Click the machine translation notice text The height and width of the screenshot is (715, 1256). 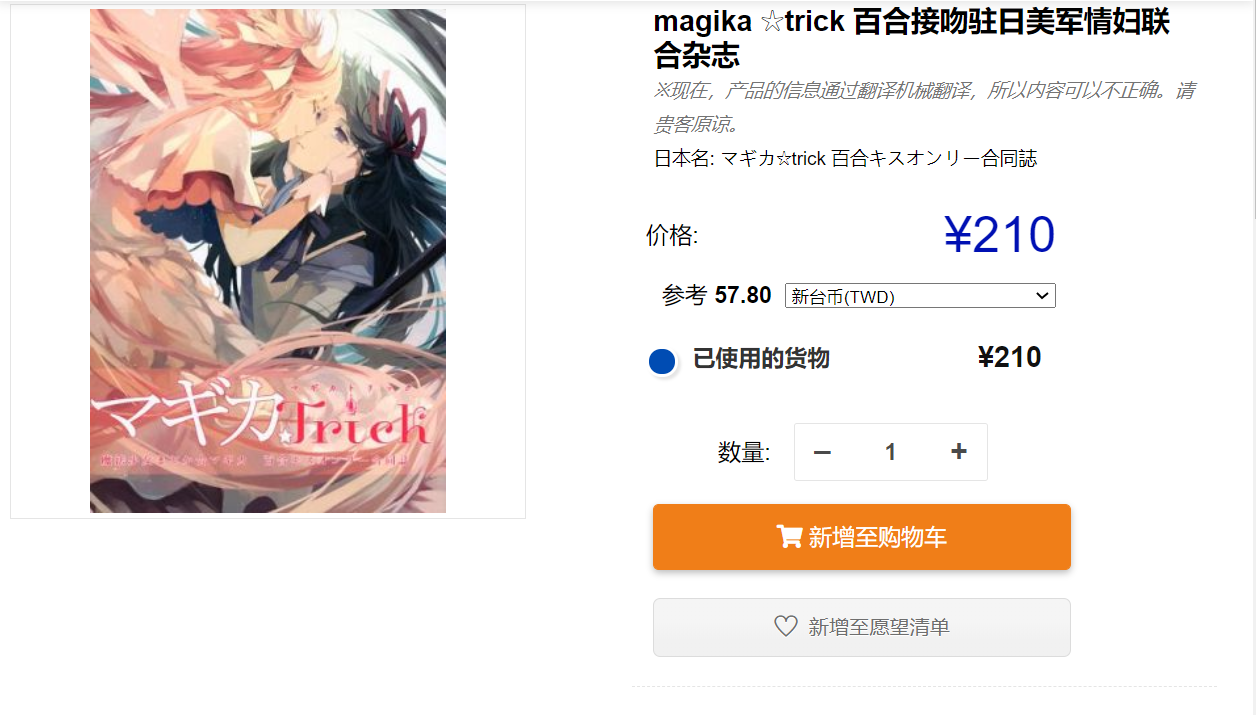923,107
